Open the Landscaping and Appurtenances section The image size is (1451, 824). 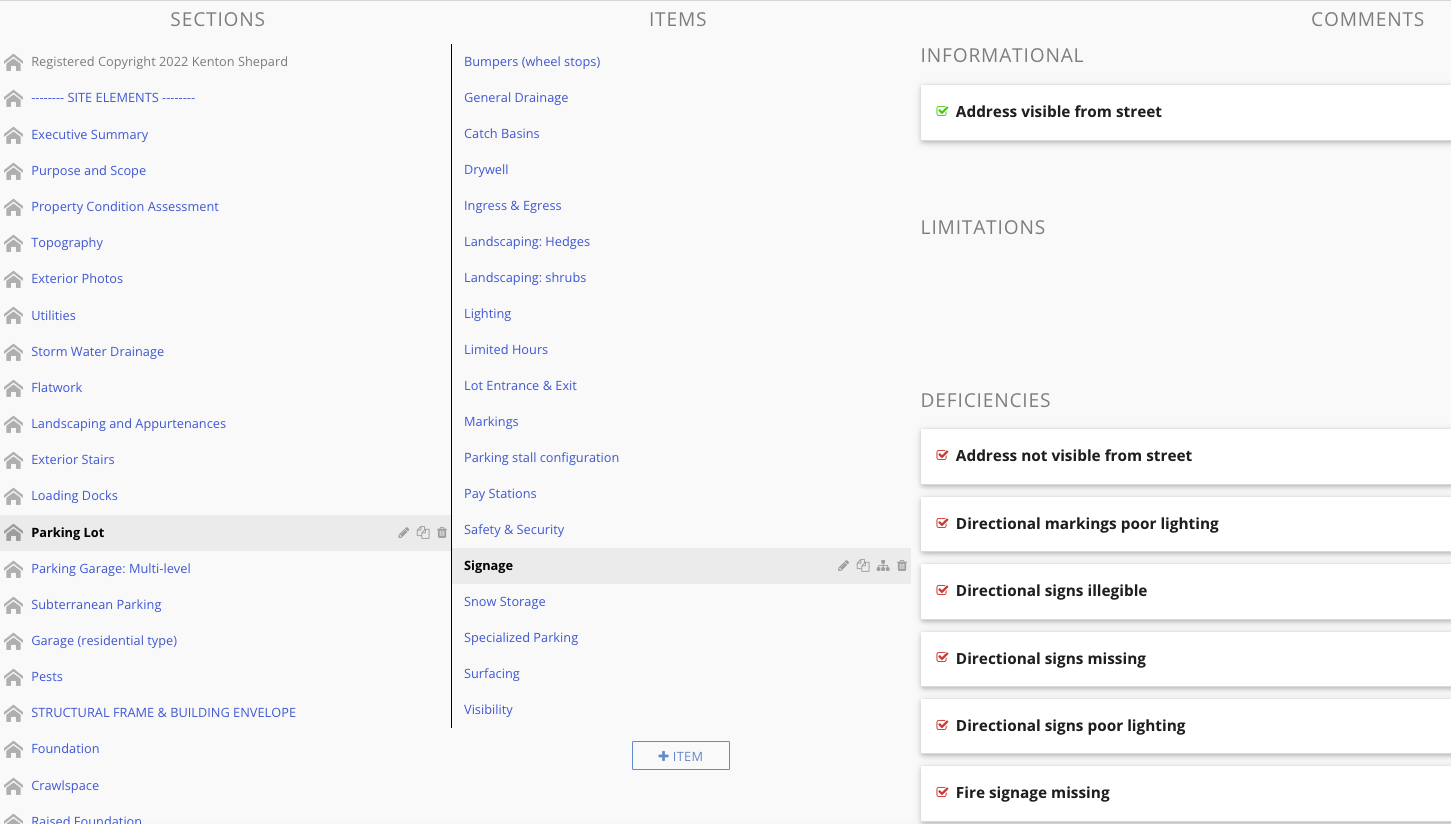pyautogui.click(x=128, y=424)
